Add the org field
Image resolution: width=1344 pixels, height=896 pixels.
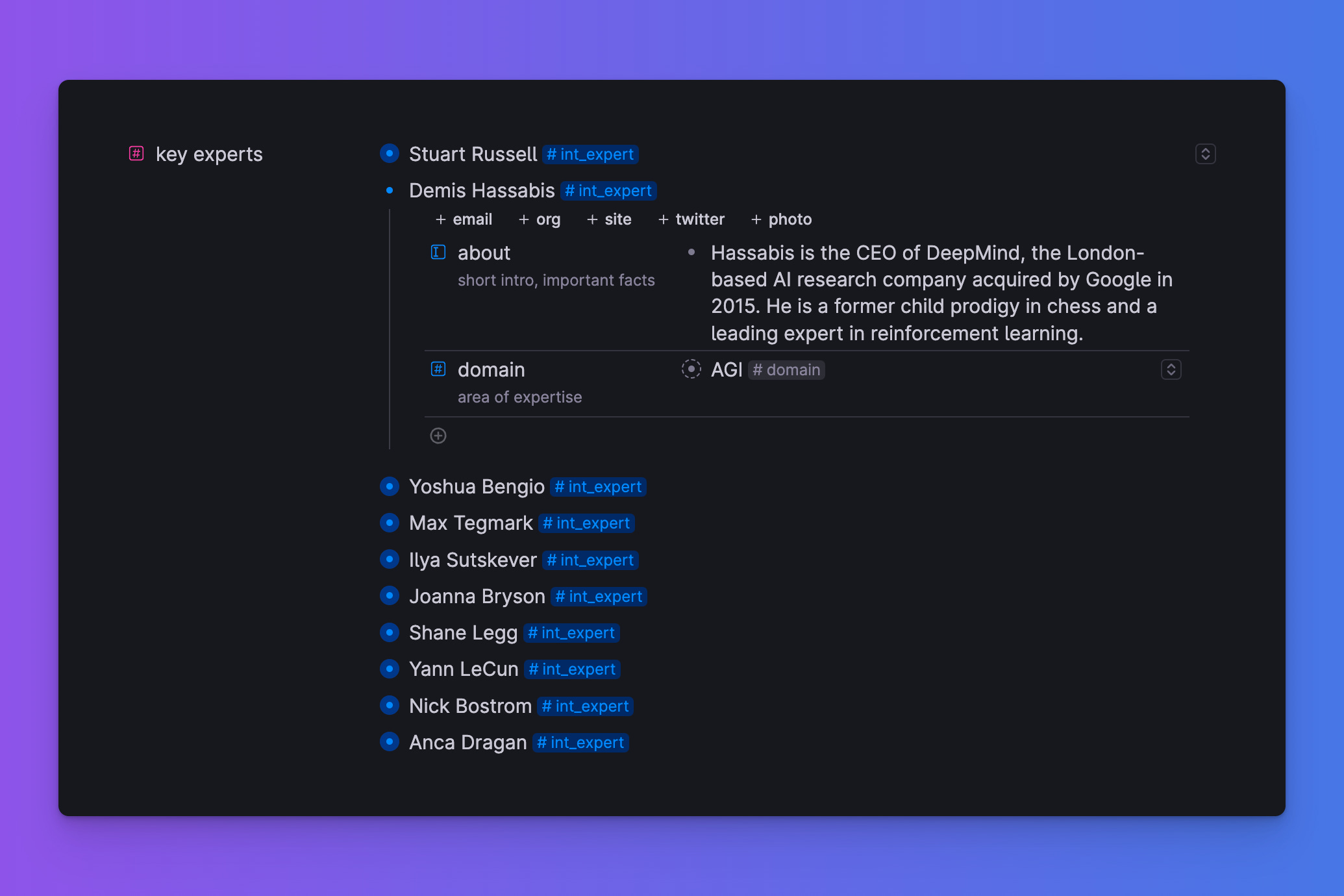point(540,219)
